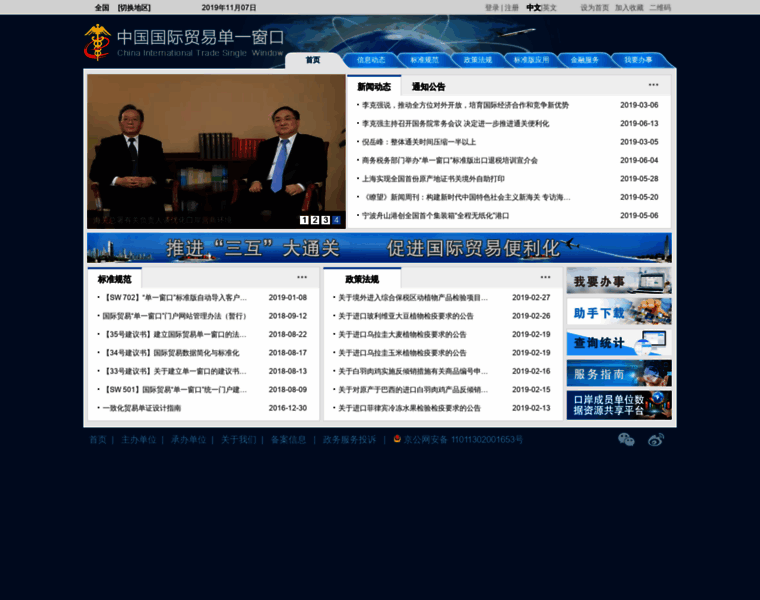This screenshot has height=600, width=760.
Task: Open news 李克强主持召开国务院常务会议
Action: [456, 124]
